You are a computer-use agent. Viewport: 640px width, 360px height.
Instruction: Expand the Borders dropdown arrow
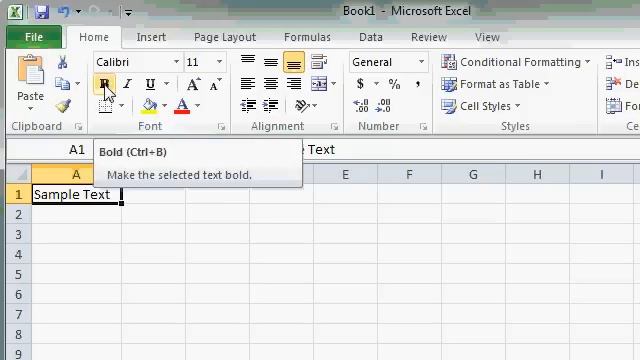[121, 106]
